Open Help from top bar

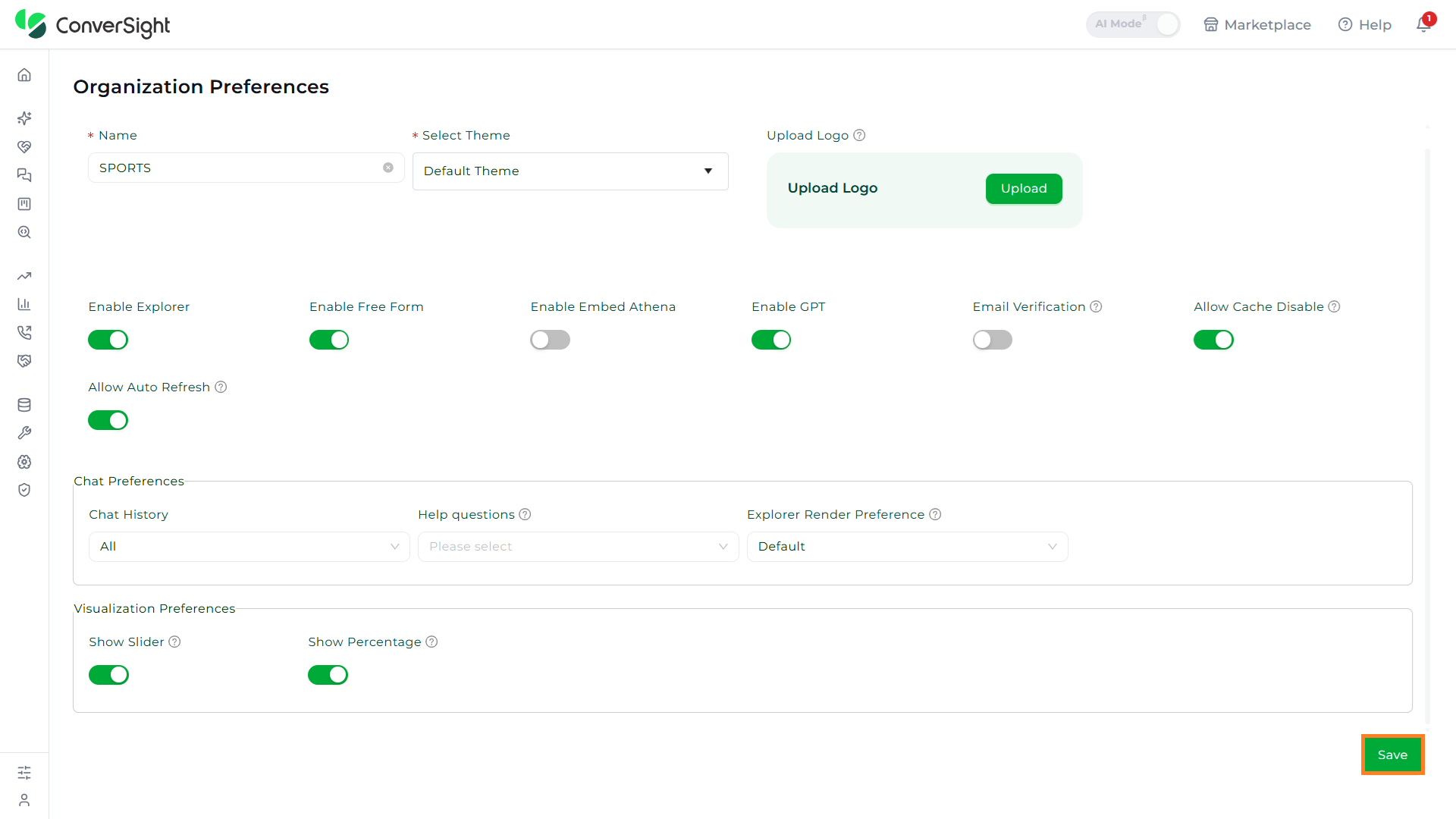pyautogui.click(x=1365, y=25)
